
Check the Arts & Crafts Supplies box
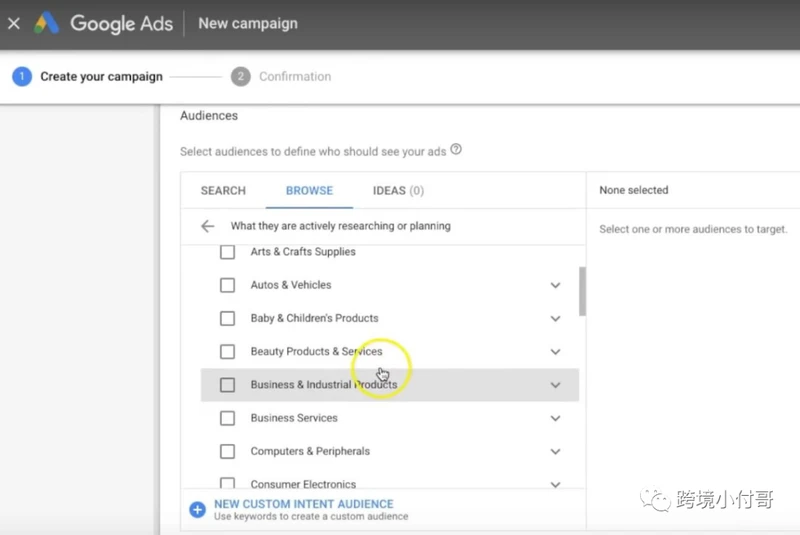click(228, 252)
